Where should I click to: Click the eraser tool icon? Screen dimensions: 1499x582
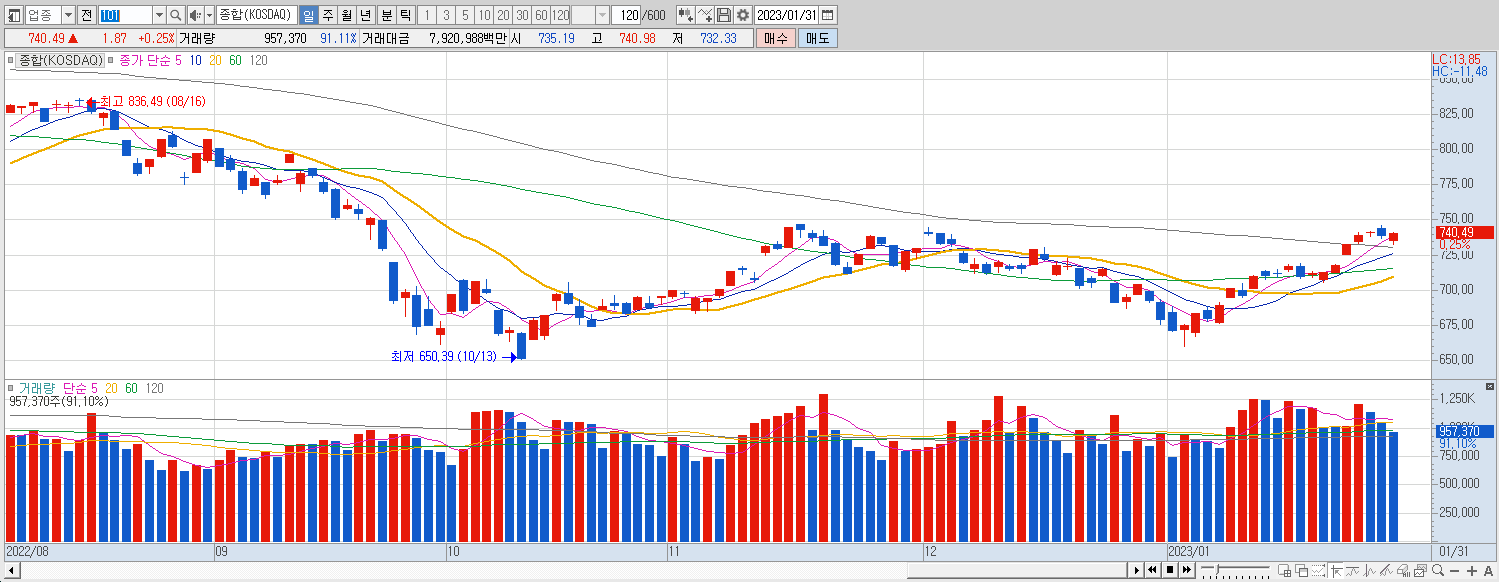(1404, 571)
